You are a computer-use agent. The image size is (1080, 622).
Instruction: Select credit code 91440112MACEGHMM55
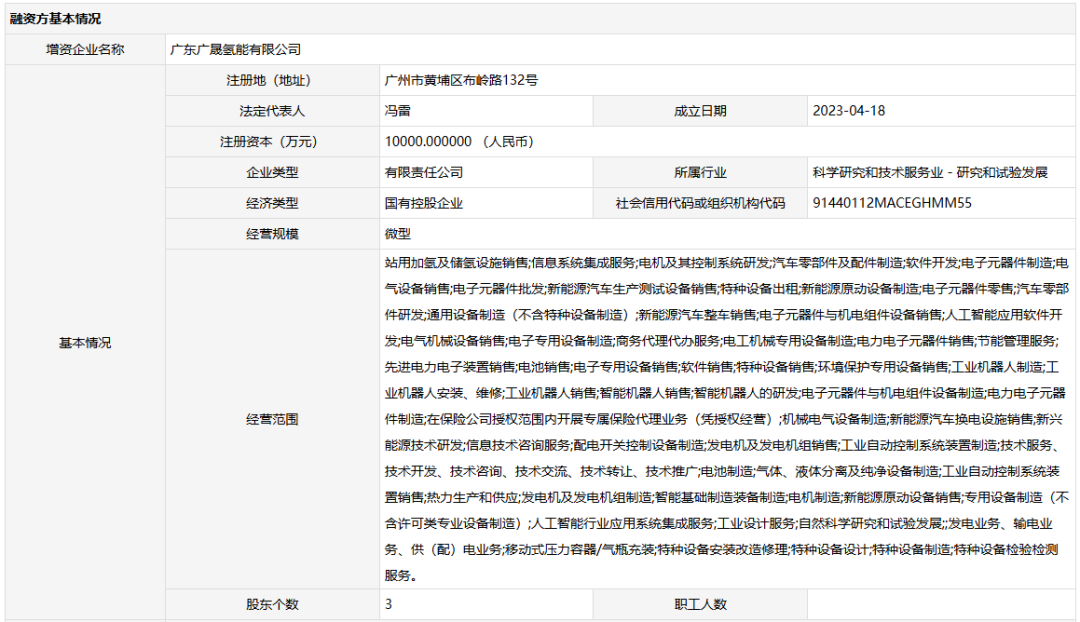[x=892, y=203]
